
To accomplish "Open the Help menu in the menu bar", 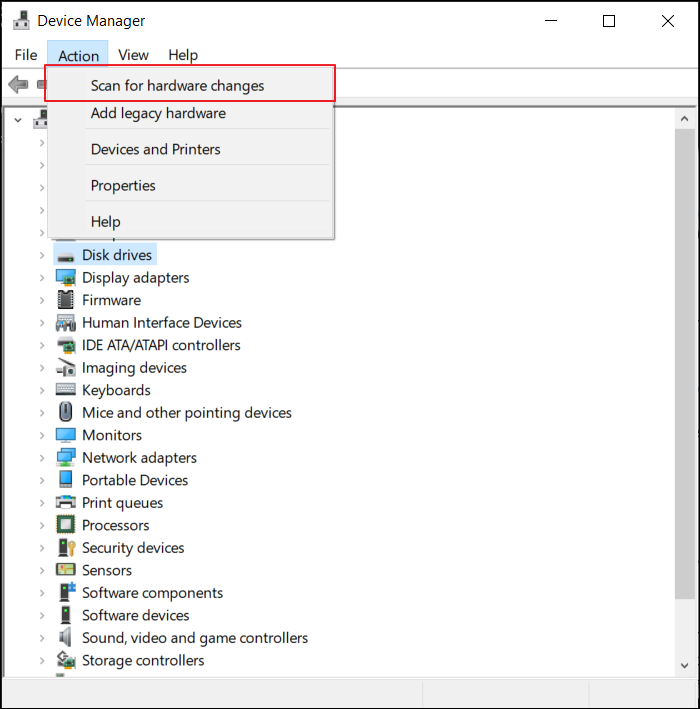I will click(x=183, y=55).
